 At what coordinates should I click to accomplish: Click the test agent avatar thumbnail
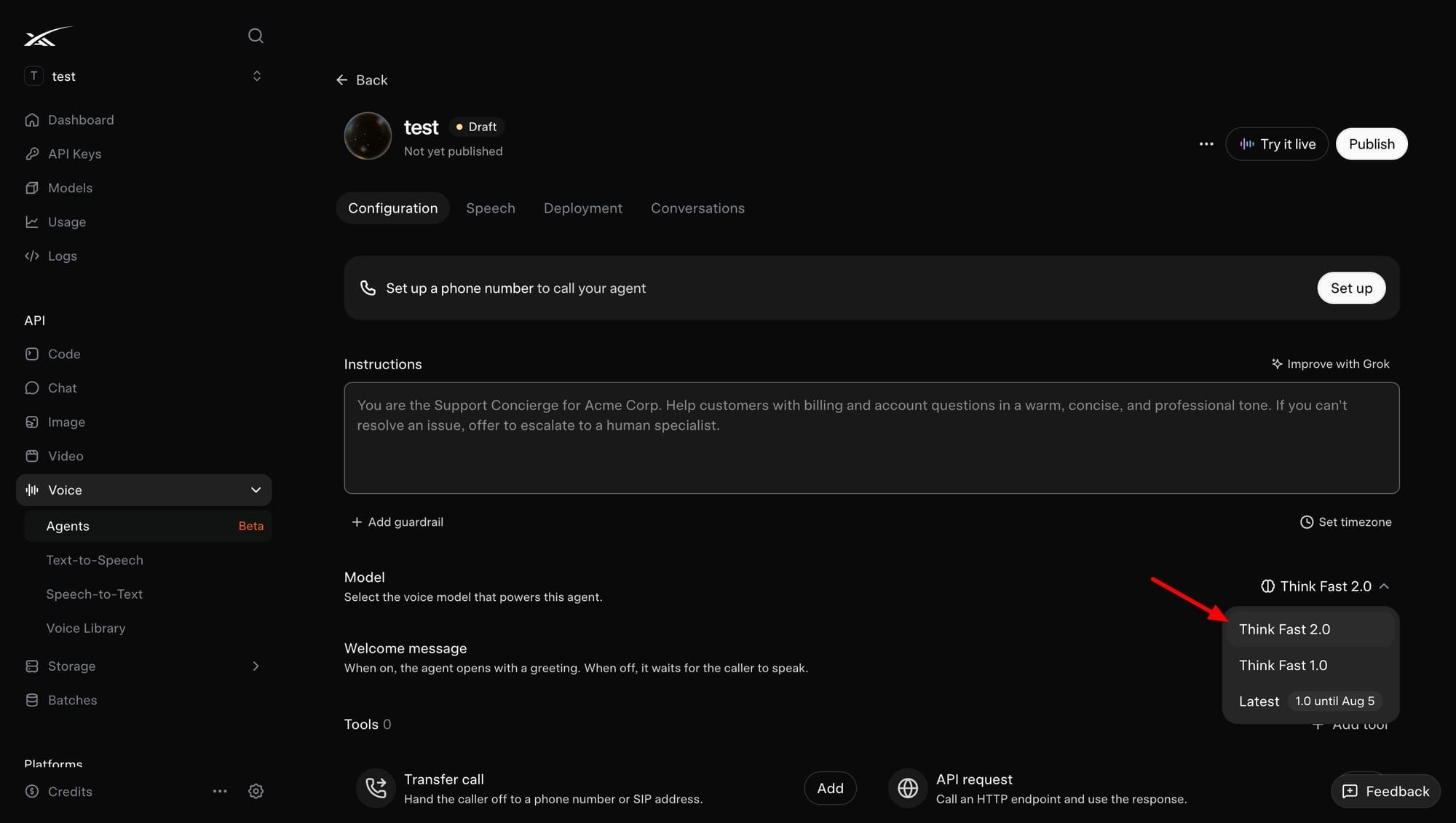[x=368, y=135]
